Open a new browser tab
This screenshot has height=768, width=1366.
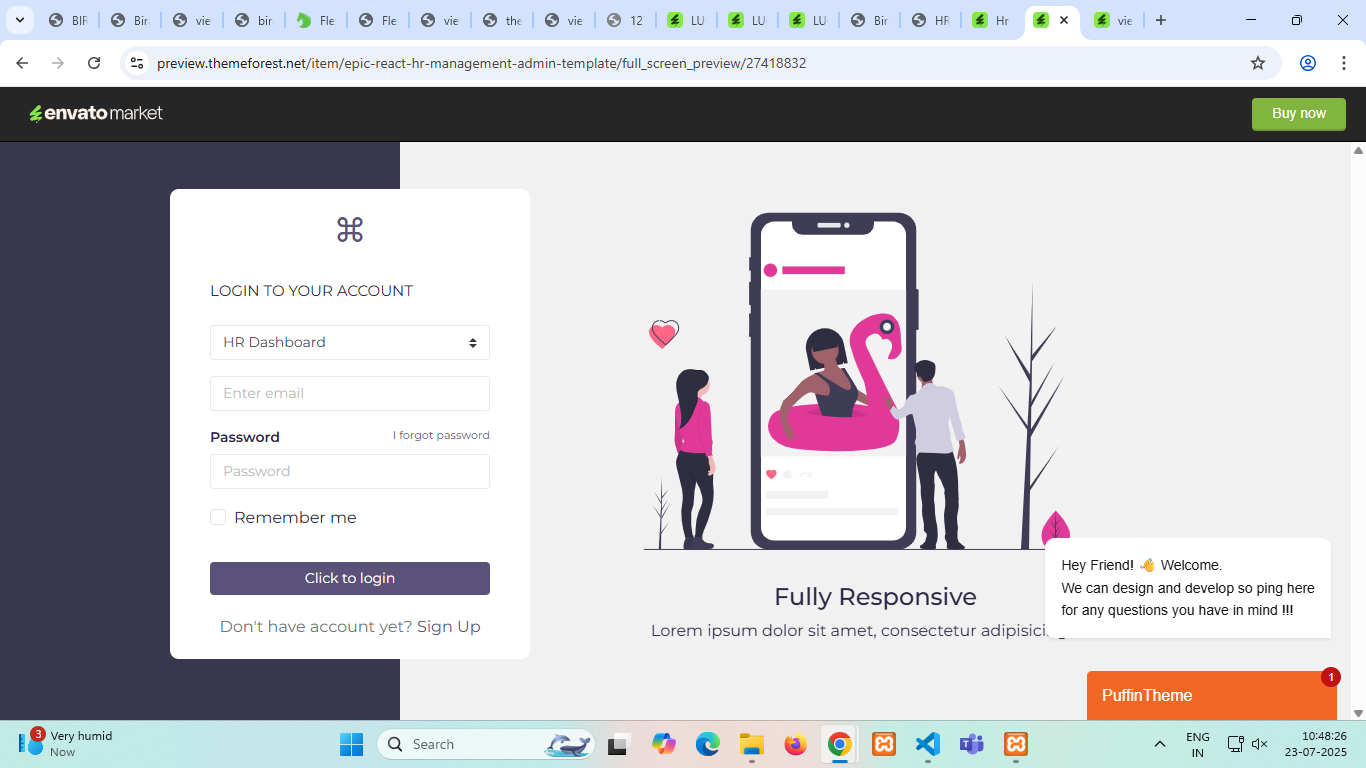coord(1160,20)
